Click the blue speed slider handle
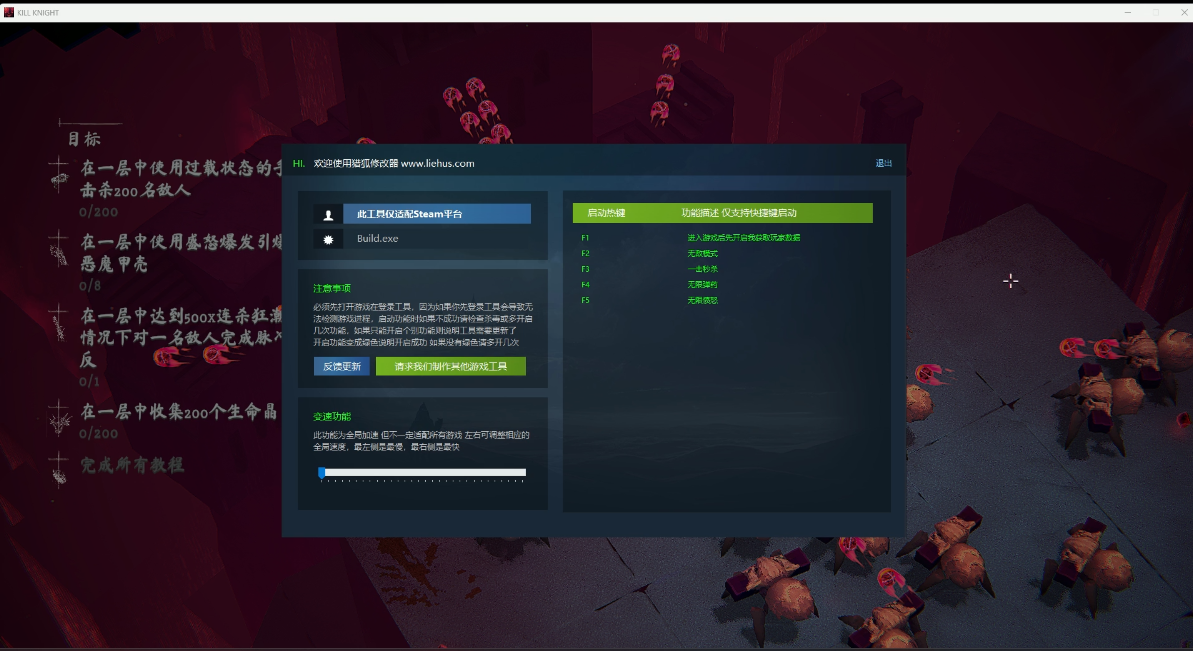Image resolution: width=1193 pixels, height=651 pixels. pos(322,473)
